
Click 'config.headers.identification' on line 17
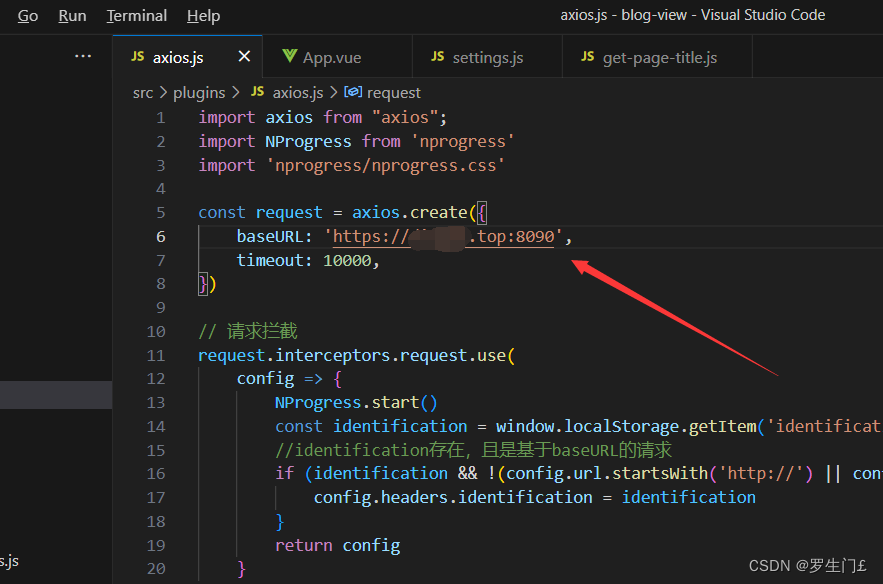point(453,498)
